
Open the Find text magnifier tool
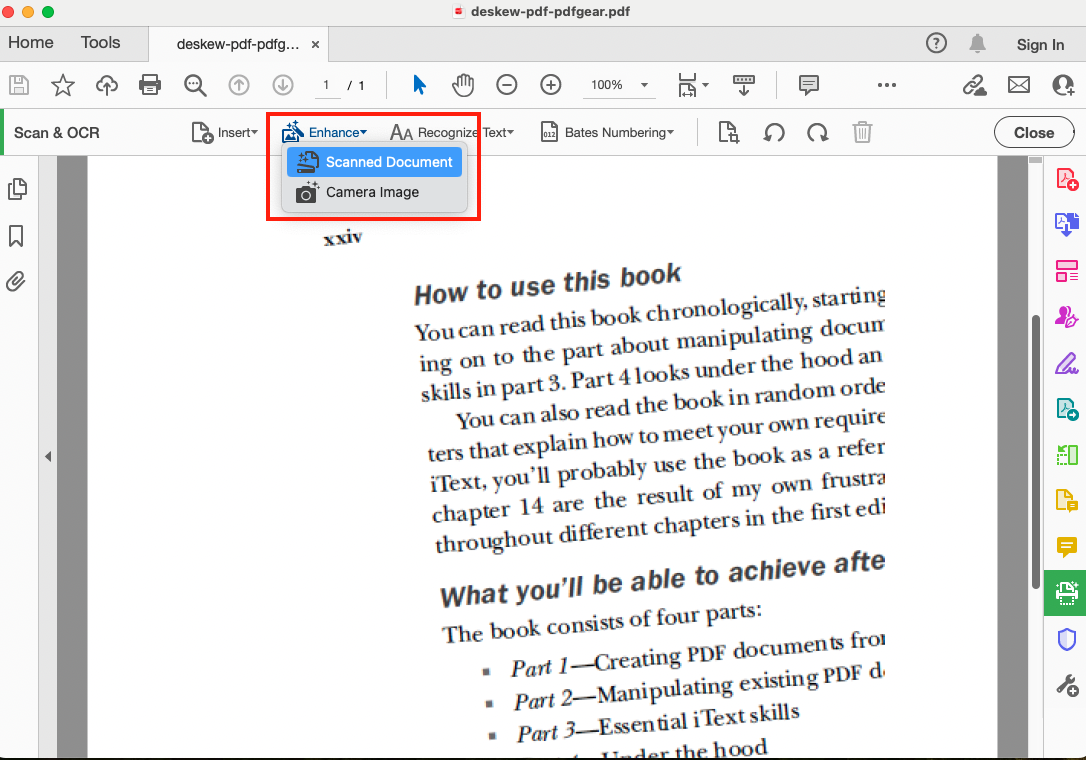195,85
